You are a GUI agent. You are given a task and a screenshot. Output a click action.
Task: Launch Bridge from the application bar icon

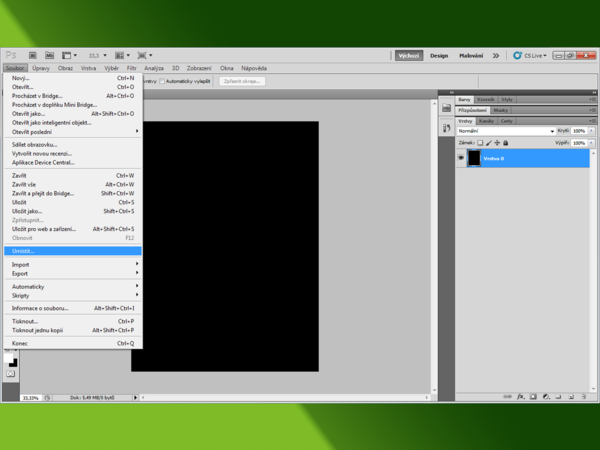tap(34, 56)
